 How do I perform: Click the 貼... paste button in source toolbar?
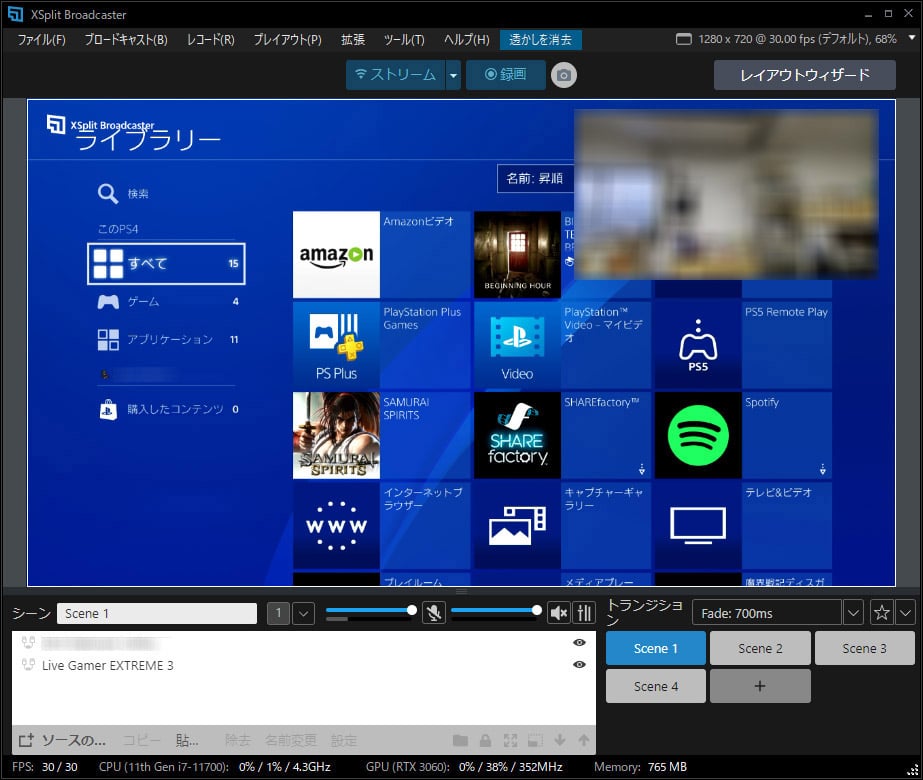point(187,741)
